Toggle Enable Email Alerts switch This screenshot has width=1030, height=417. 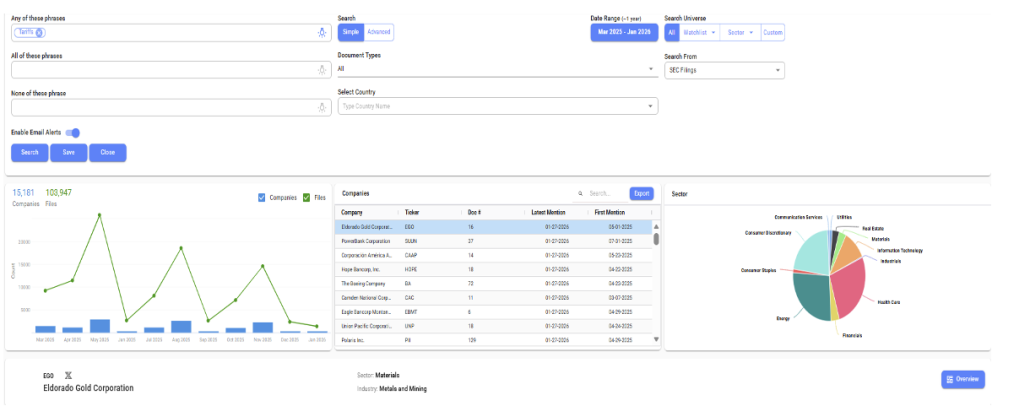click(73, 132)
